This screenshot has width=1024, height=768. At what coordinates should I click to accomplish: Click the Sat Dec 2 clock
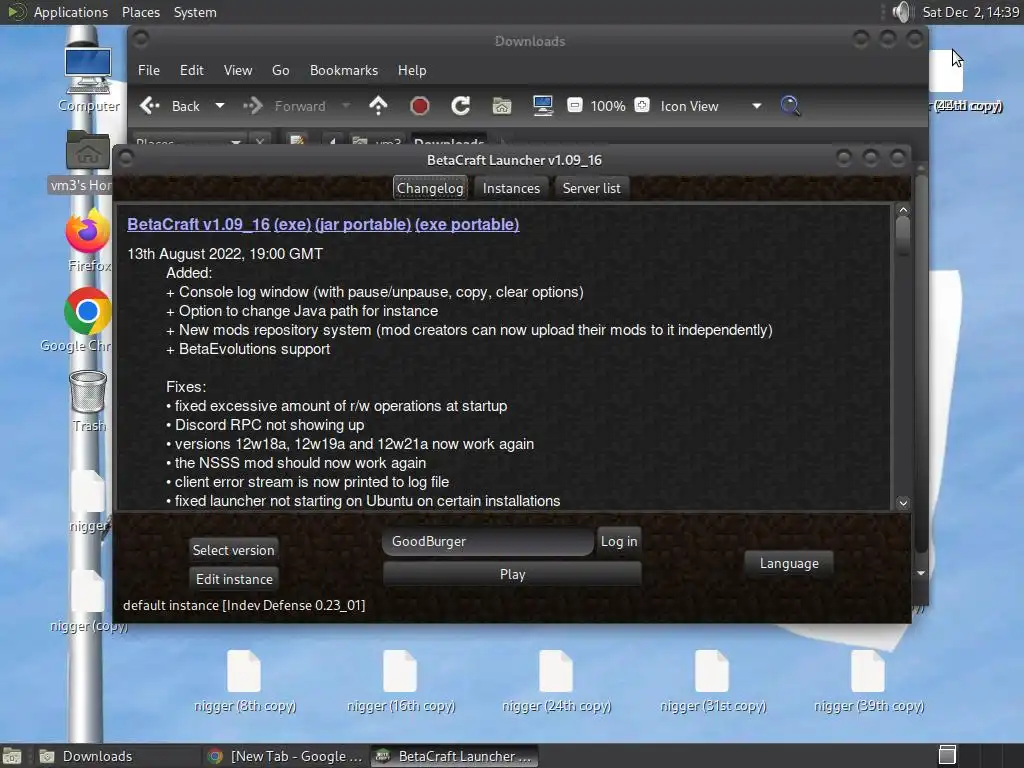pos(970,12)
